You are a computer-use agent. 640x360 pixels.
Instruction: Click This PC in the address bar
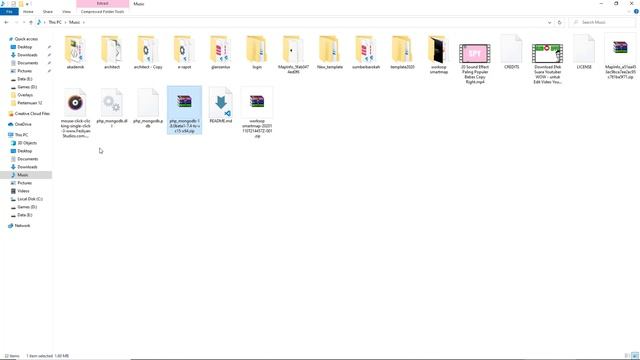point(55,22)
